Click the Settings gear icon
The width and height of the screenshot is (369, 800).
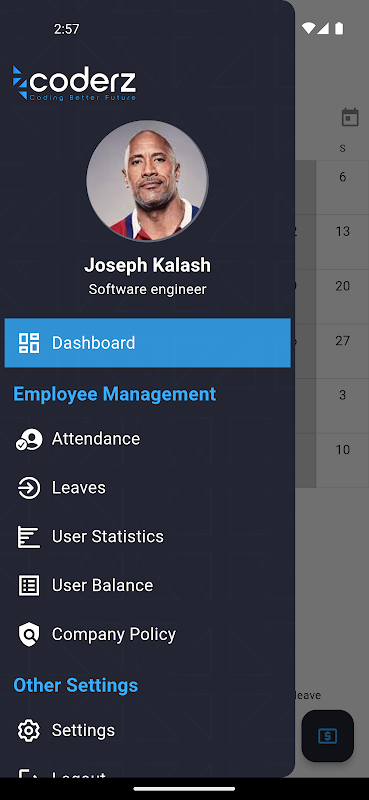[x=29, y=731]
